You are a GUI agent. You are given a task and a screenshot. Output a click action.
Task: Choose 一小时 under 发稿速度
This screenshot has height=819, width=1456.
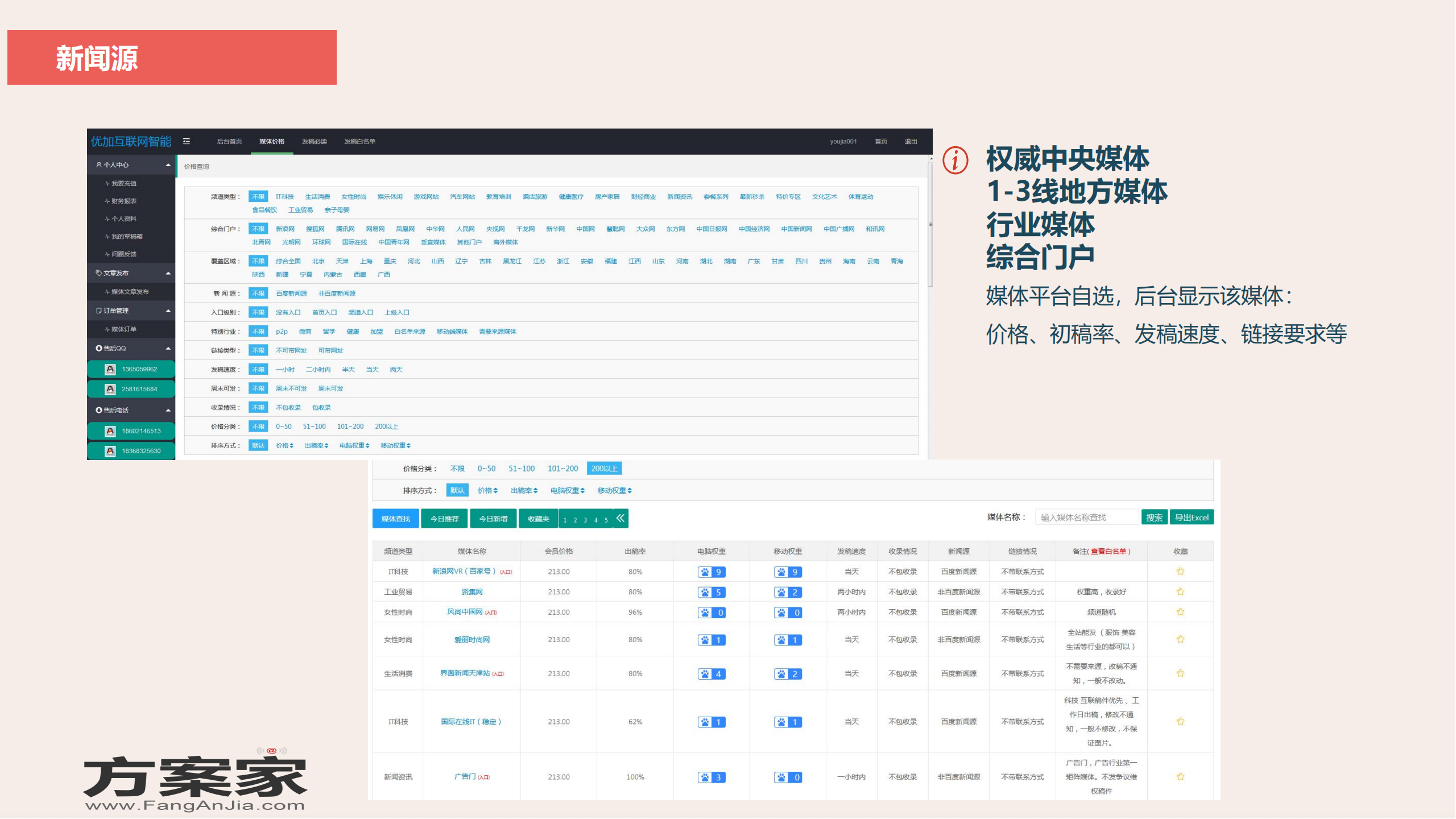(x=285, y=370)
